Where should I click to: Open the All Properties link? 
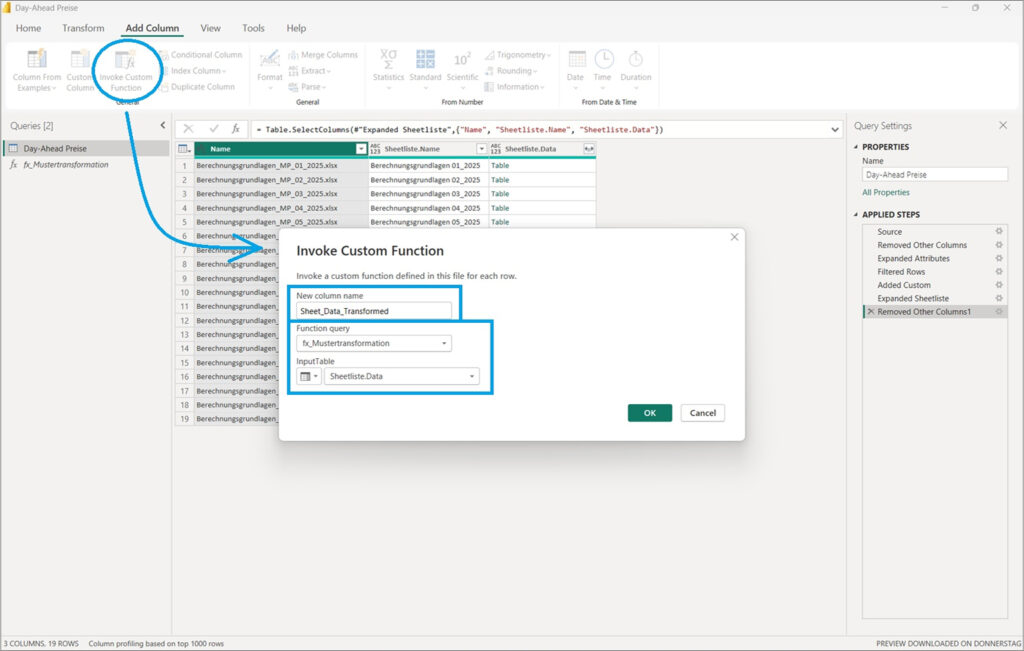(x=886, y=193)
